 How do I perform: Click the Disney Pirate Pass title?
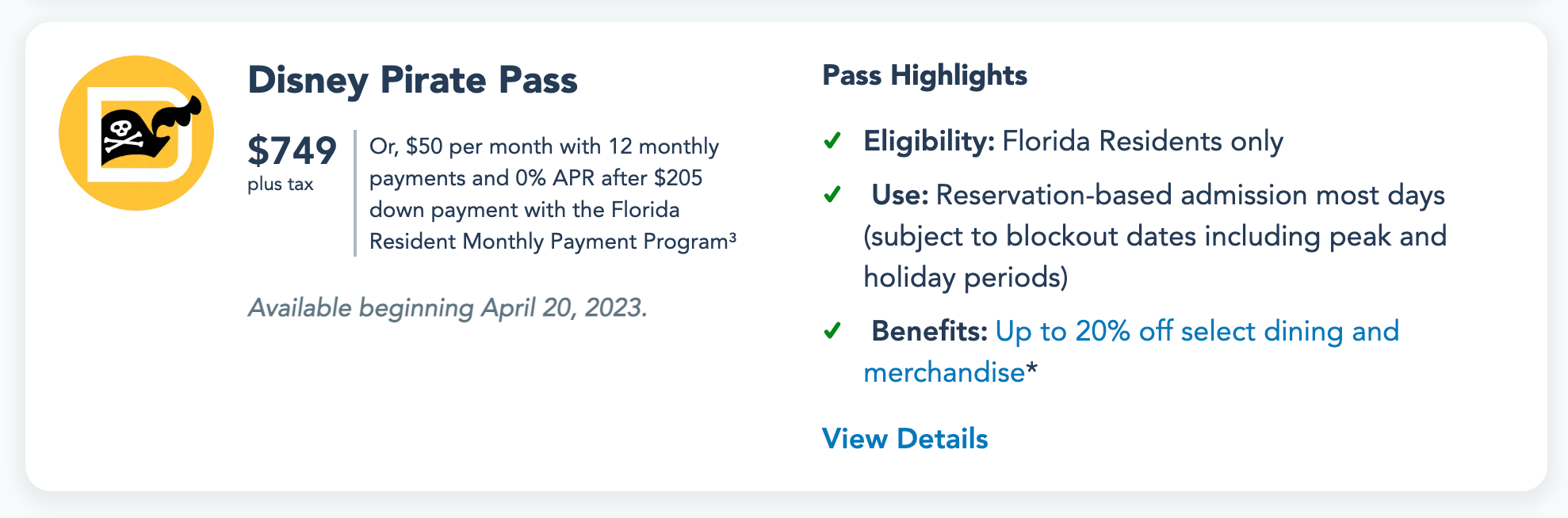click(x=412, y=80)
